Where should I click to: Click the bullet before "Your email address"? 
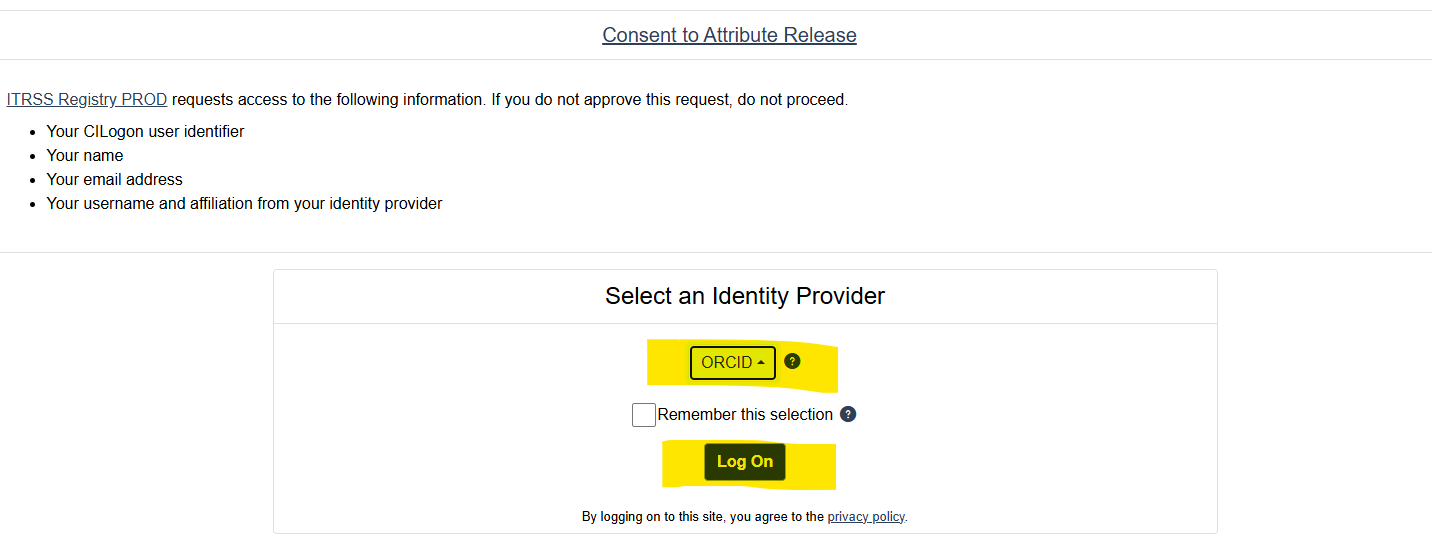point(34,180)
